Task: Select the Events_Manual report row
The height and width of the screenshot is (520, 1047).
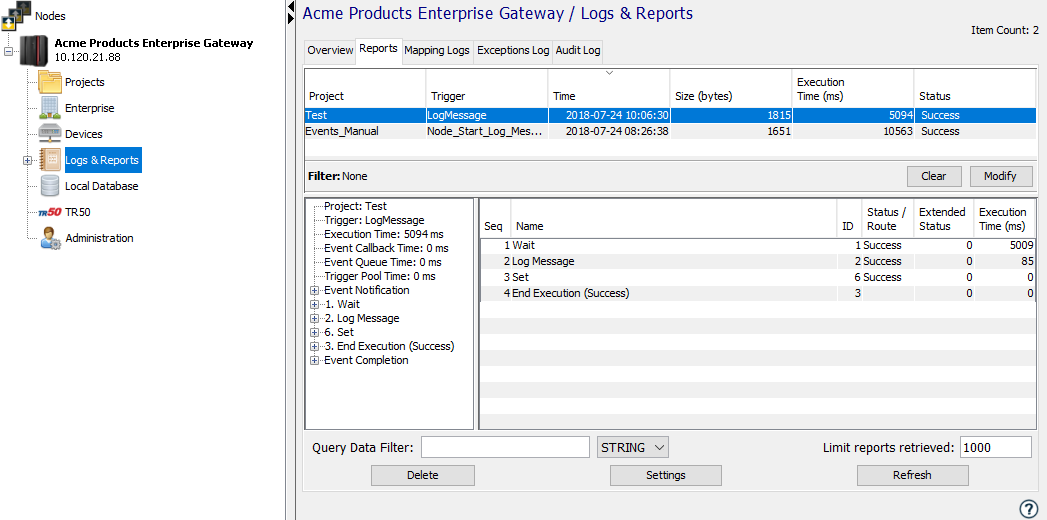Action: (670, 132)
